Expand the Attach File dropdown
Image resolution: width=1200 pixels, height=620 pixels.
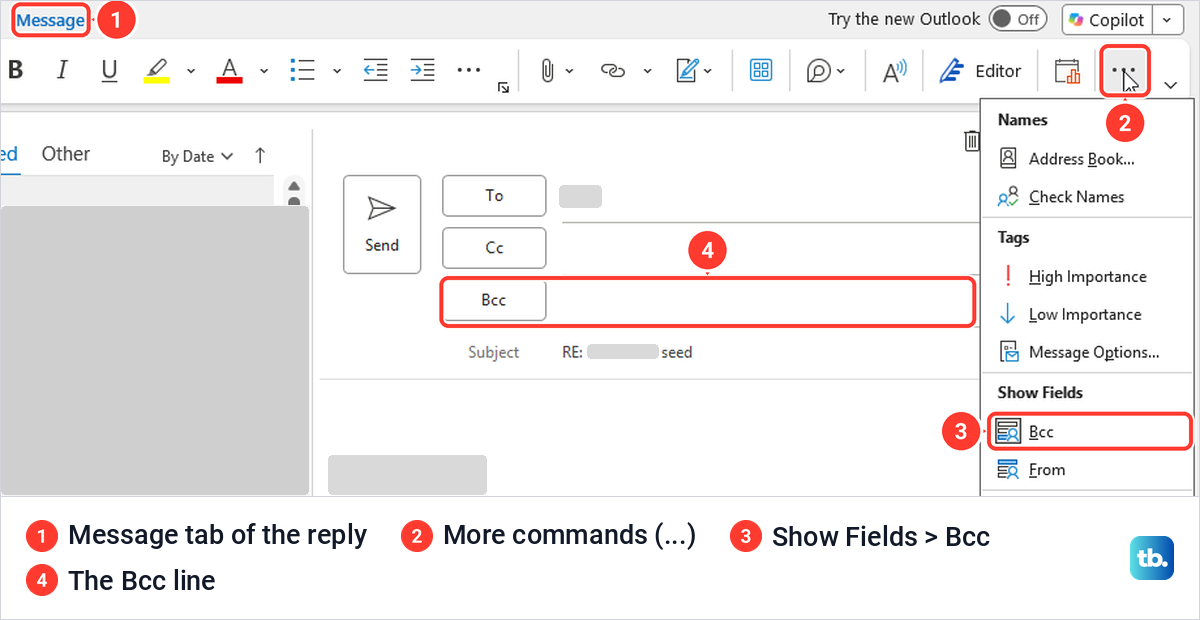570,71
